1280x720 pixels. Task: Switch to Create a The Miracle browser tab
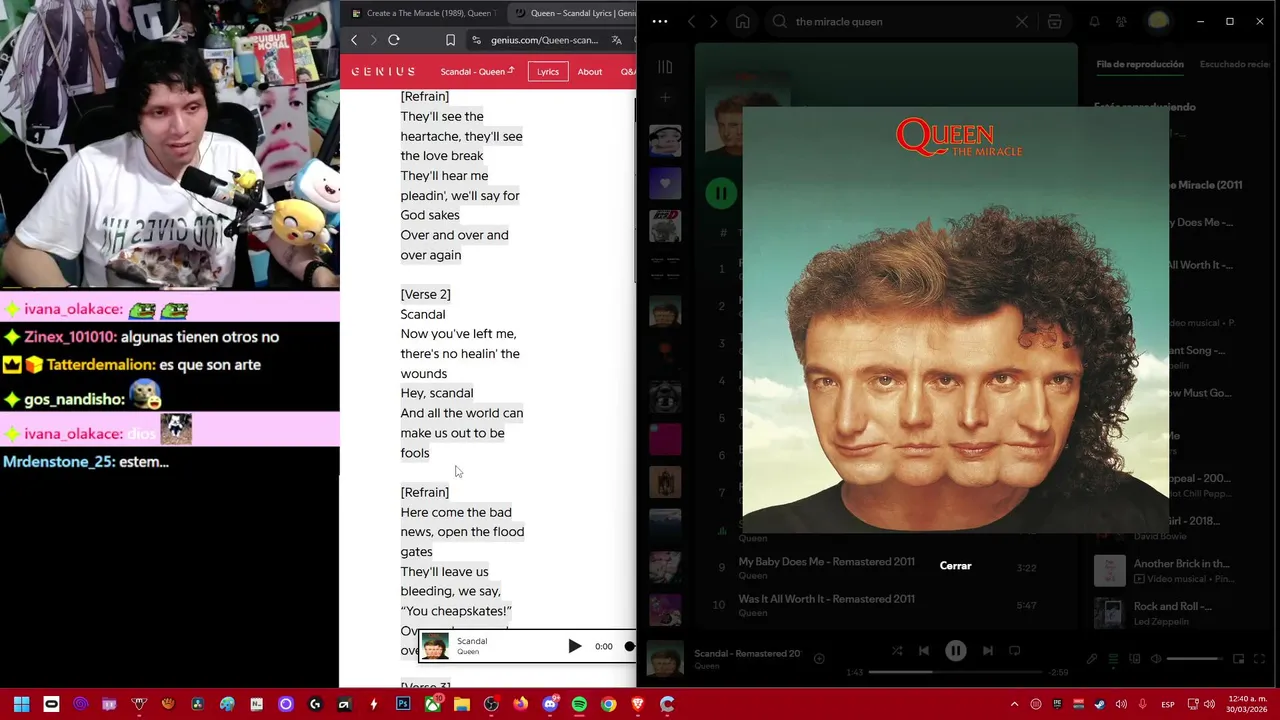(425, 13)
